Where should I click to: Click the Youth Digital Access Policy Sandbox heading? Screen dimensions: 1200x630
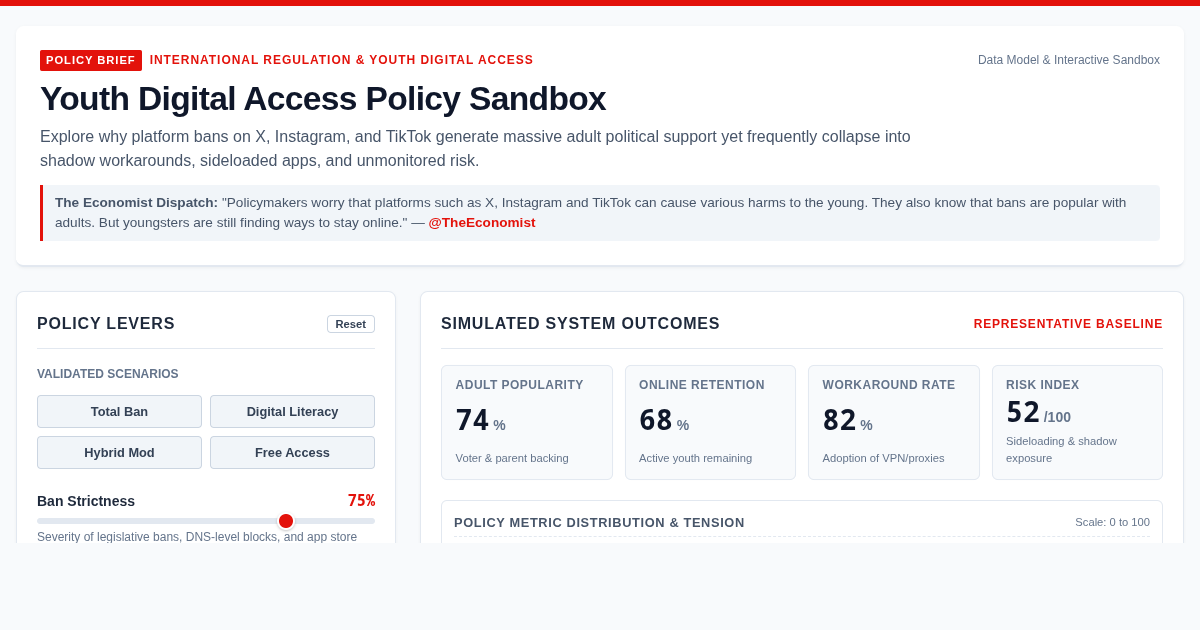click(323, 98)
